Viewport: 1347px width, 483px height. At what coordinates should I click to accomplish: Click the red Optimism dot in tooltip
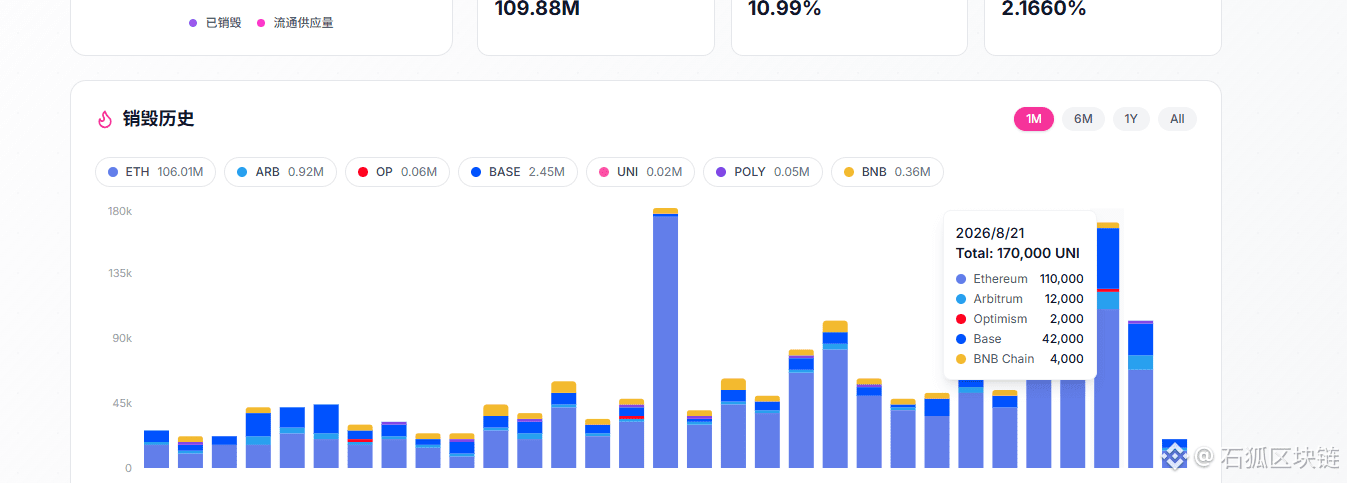961,319
